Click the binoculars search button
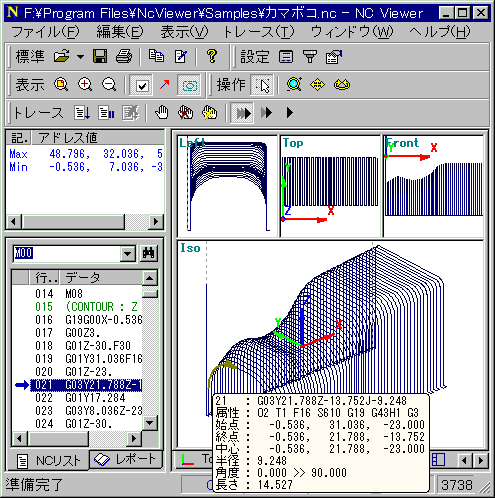 tap(148, 253)
